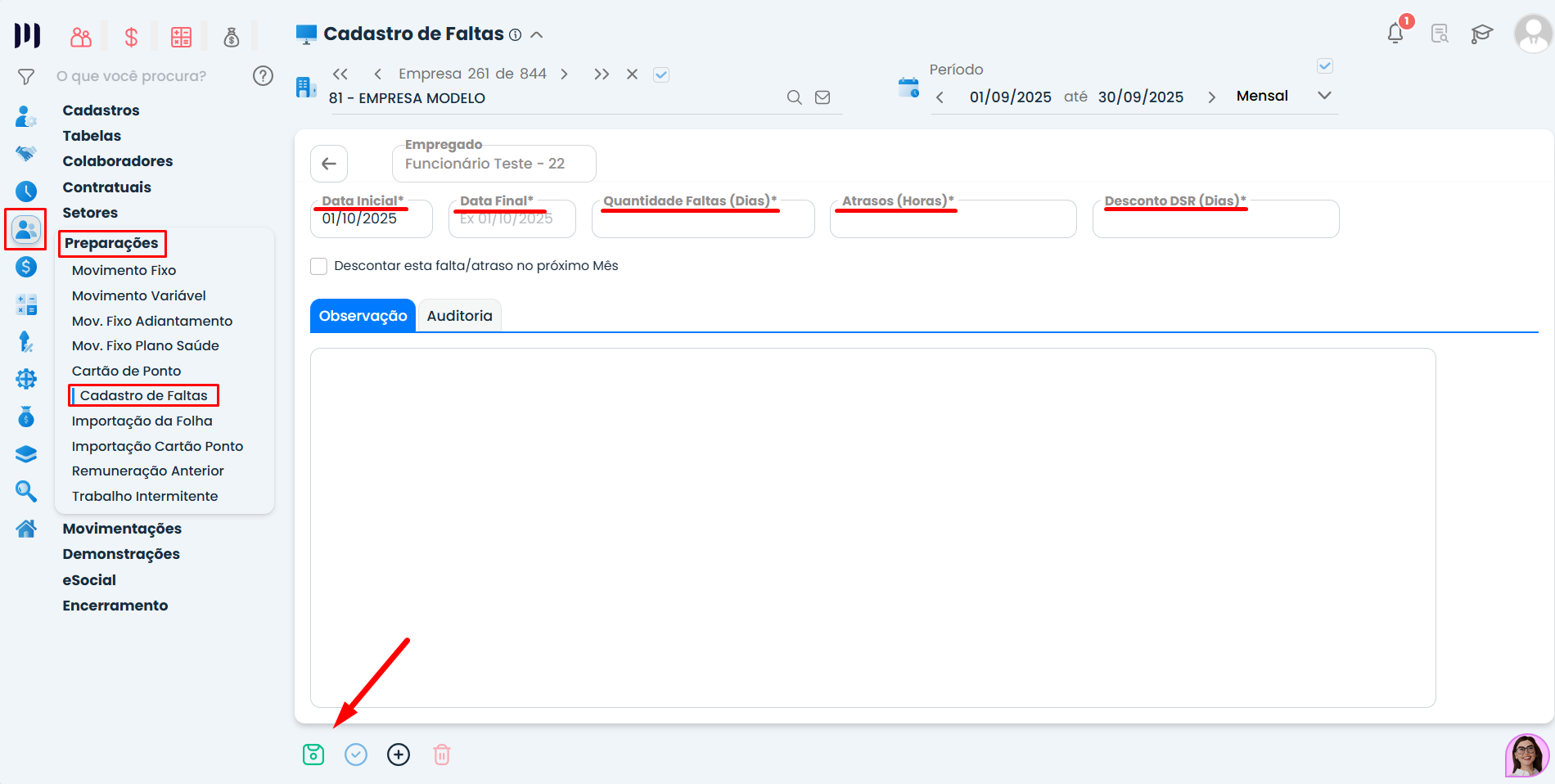This screenshot has width=1555, height=784.
Task: Click the filter funnel icon
Action: (x=26, y=77)
